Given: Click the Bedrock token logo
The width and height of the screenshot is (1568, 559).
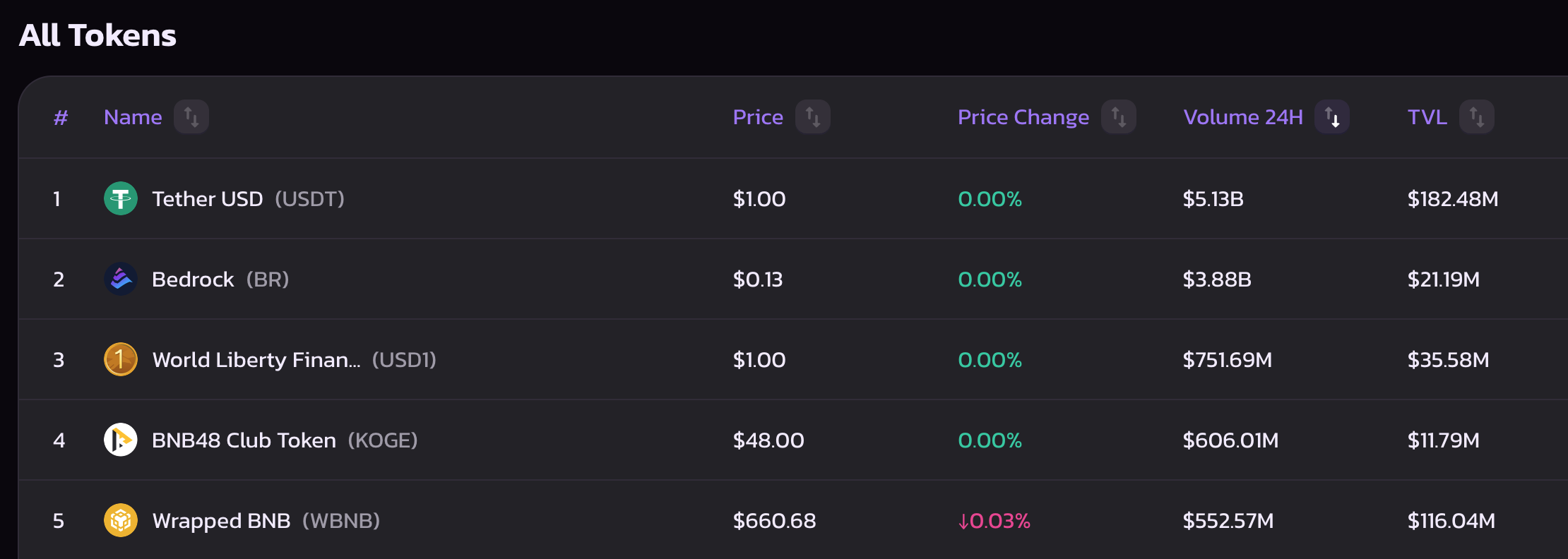Looking at the screenshot, I should click(x=121, y=279).
